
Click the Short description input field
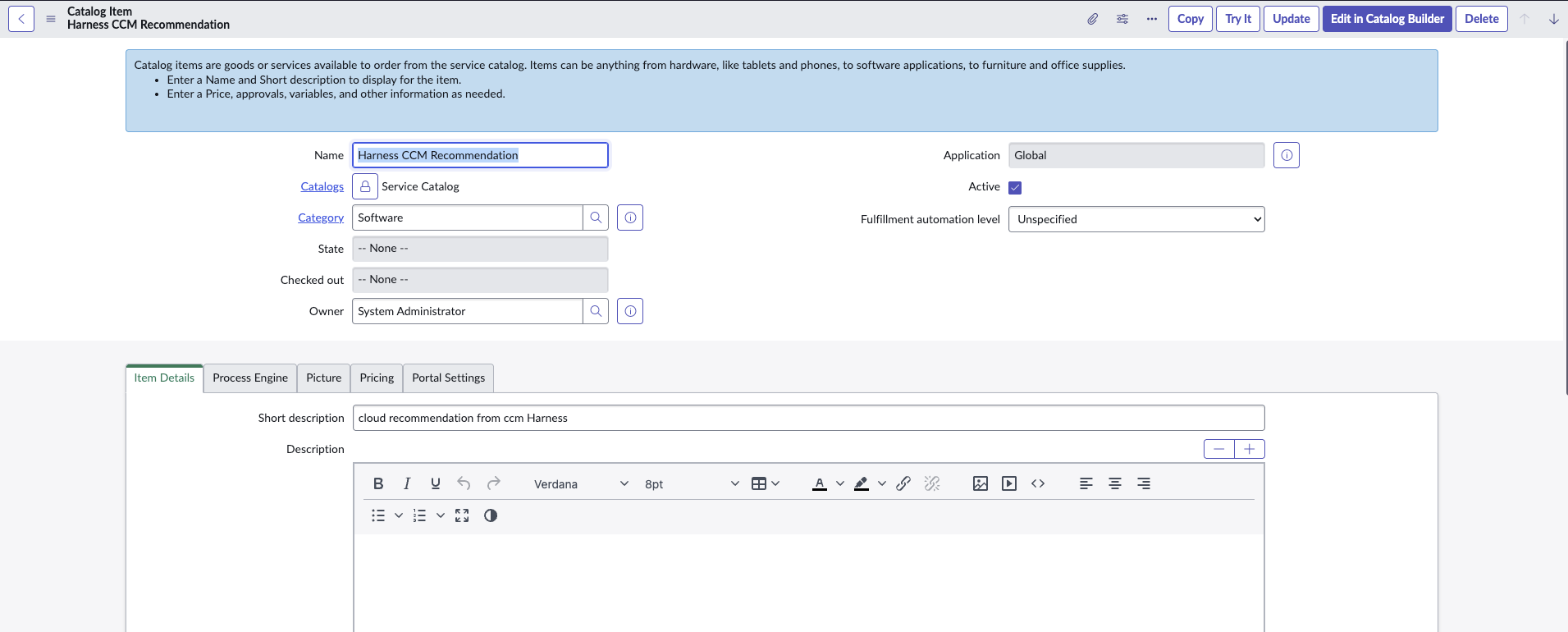pyautogui.click(x=808, y=418)
